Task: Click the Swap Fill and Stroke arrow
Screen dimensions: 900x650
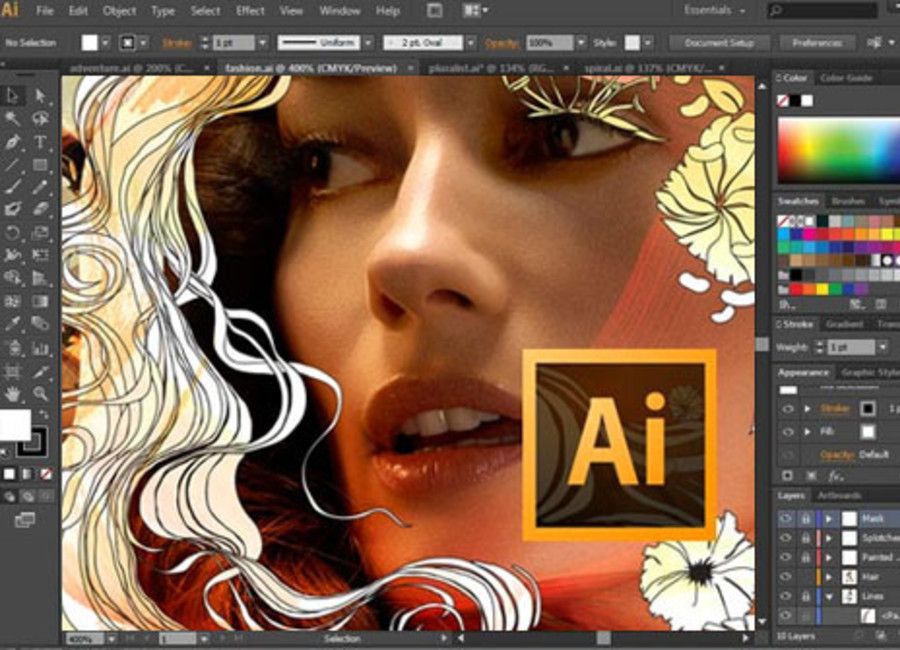Action: (x=44, y=414)
